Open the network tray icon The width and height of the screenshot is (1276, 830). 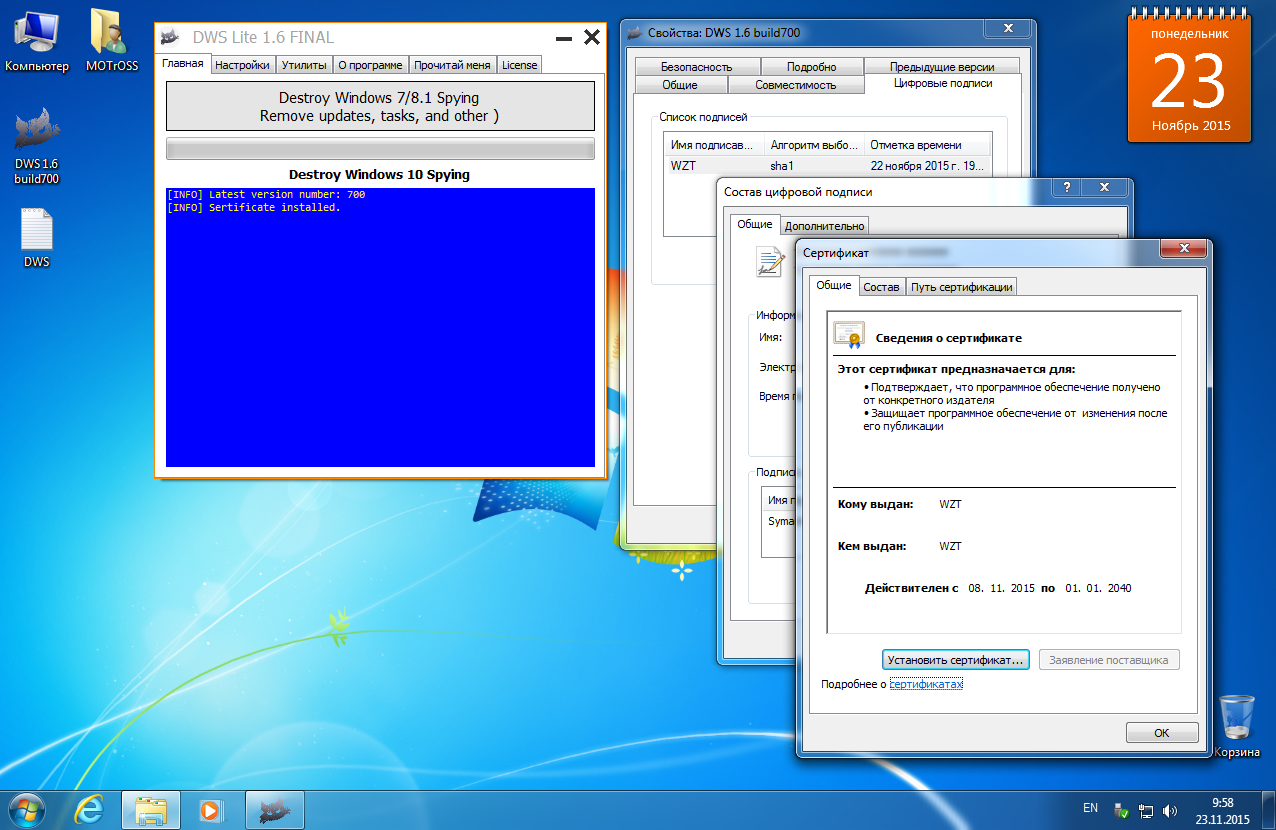click(x=1146, y=810)
